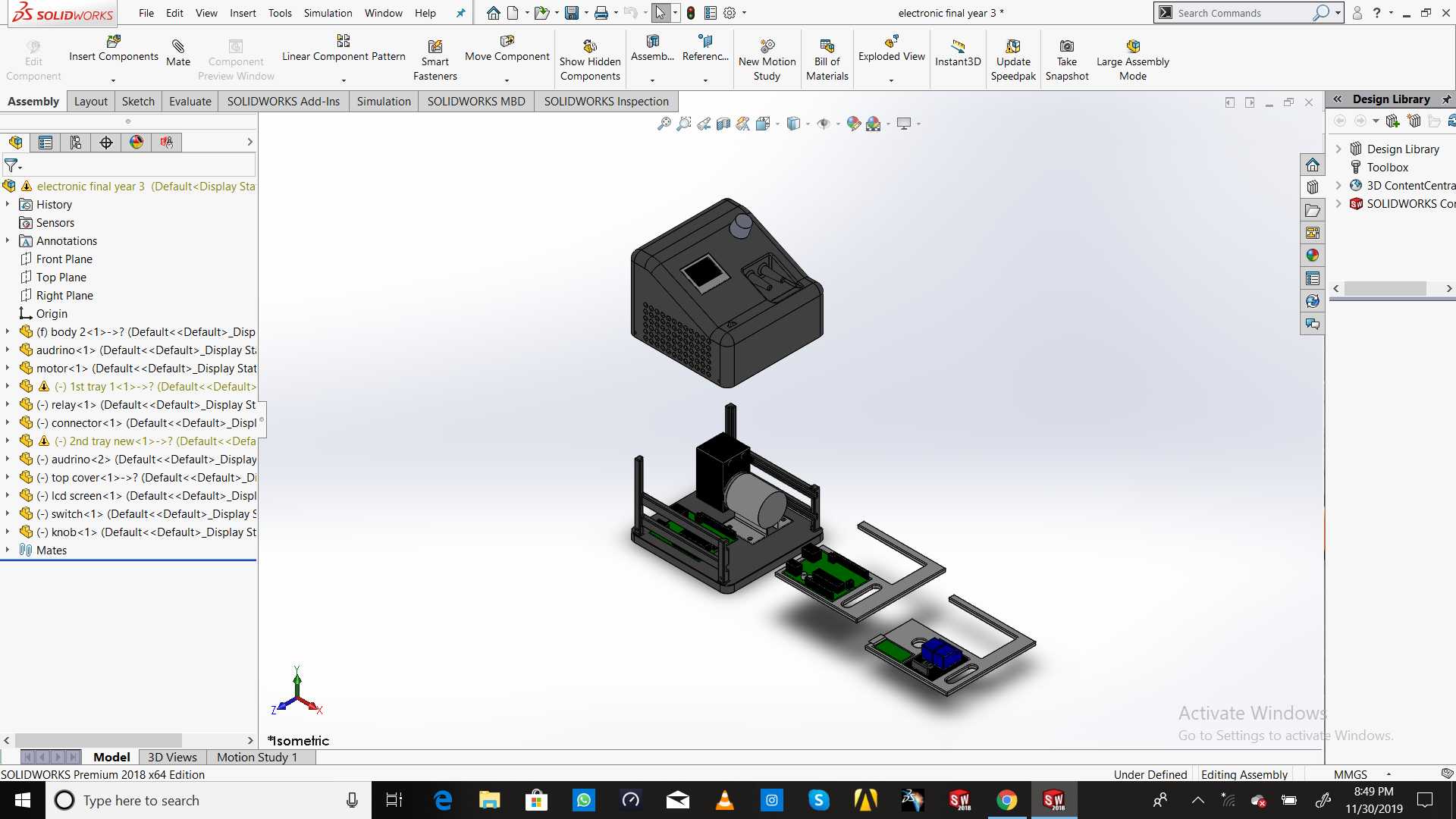Click feature tree filter field

click(129, 165)
